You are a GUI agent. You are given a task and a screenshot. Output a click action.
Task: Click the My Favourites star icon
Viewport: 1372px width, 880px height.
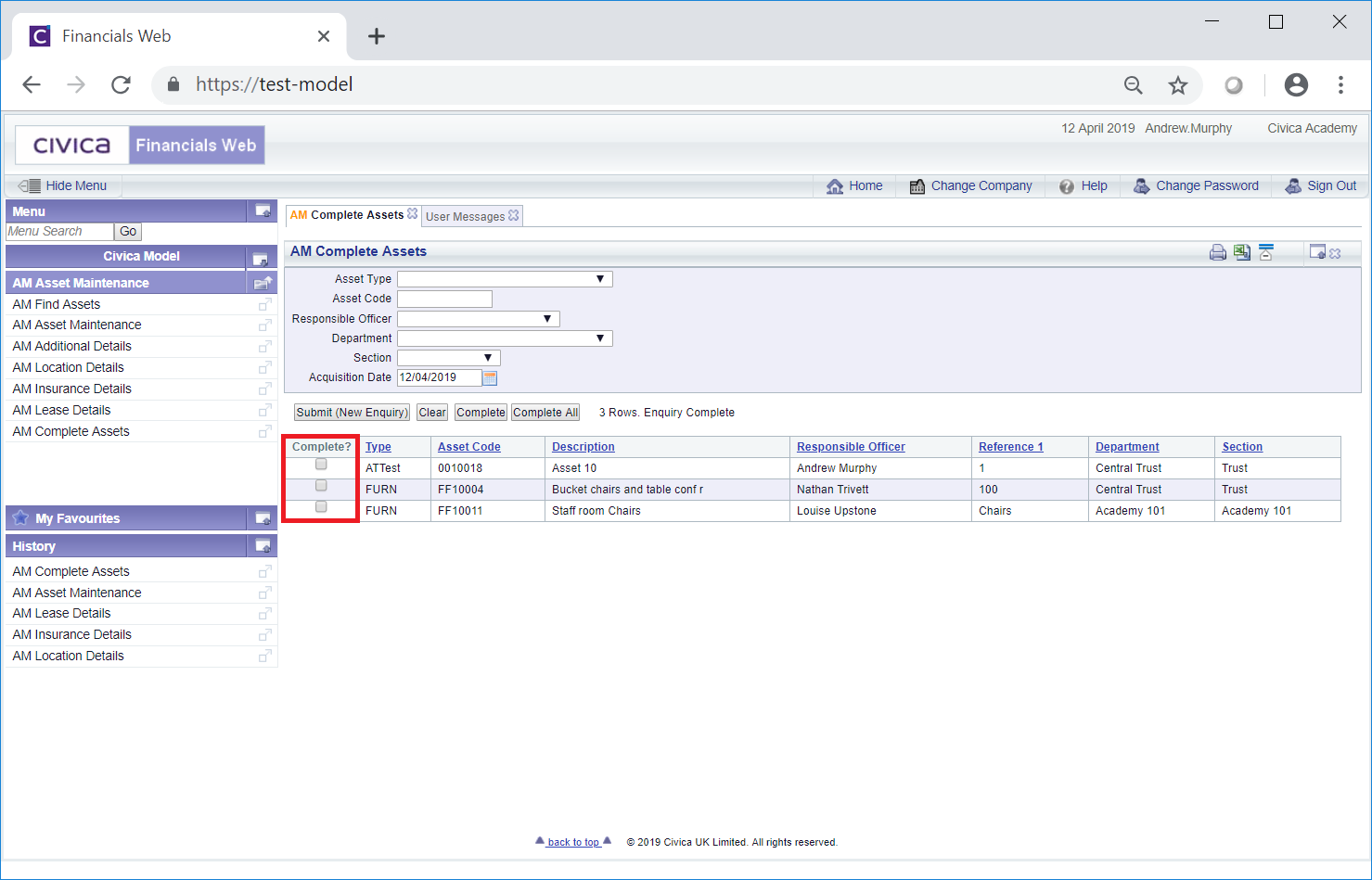(20, 517)
